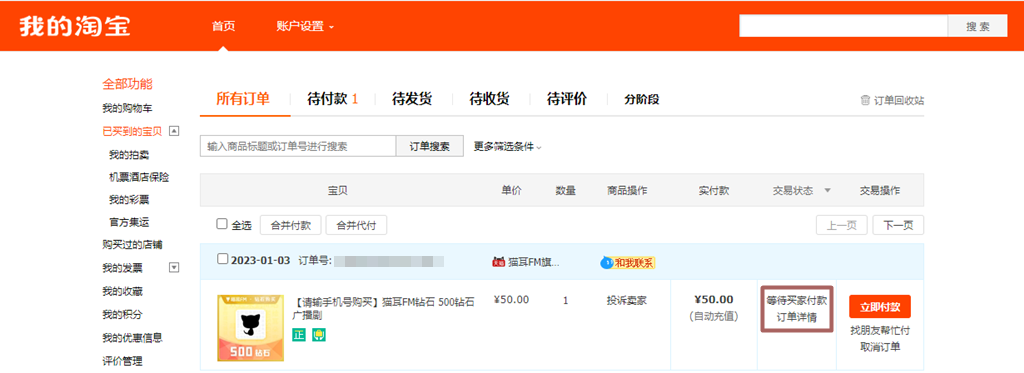Switch to the 待收货 tab
The height and width of the screenshot is (373, 1024).
[489, 99]
